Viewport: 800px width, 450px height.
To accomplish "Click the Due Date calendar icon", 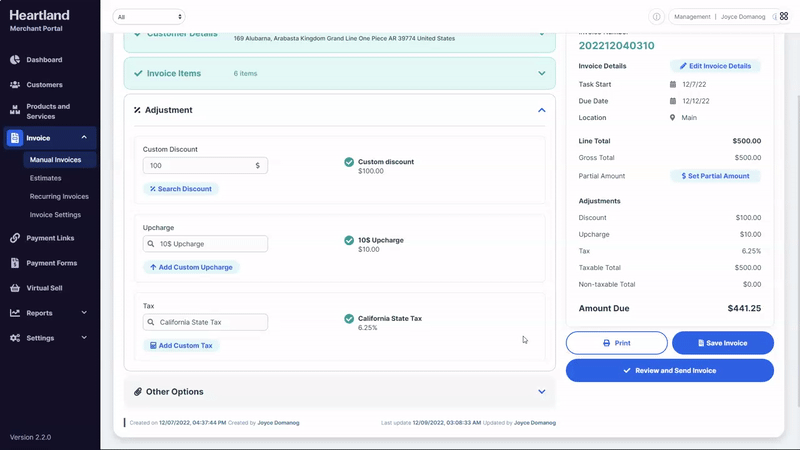I will tap(672, 101).
